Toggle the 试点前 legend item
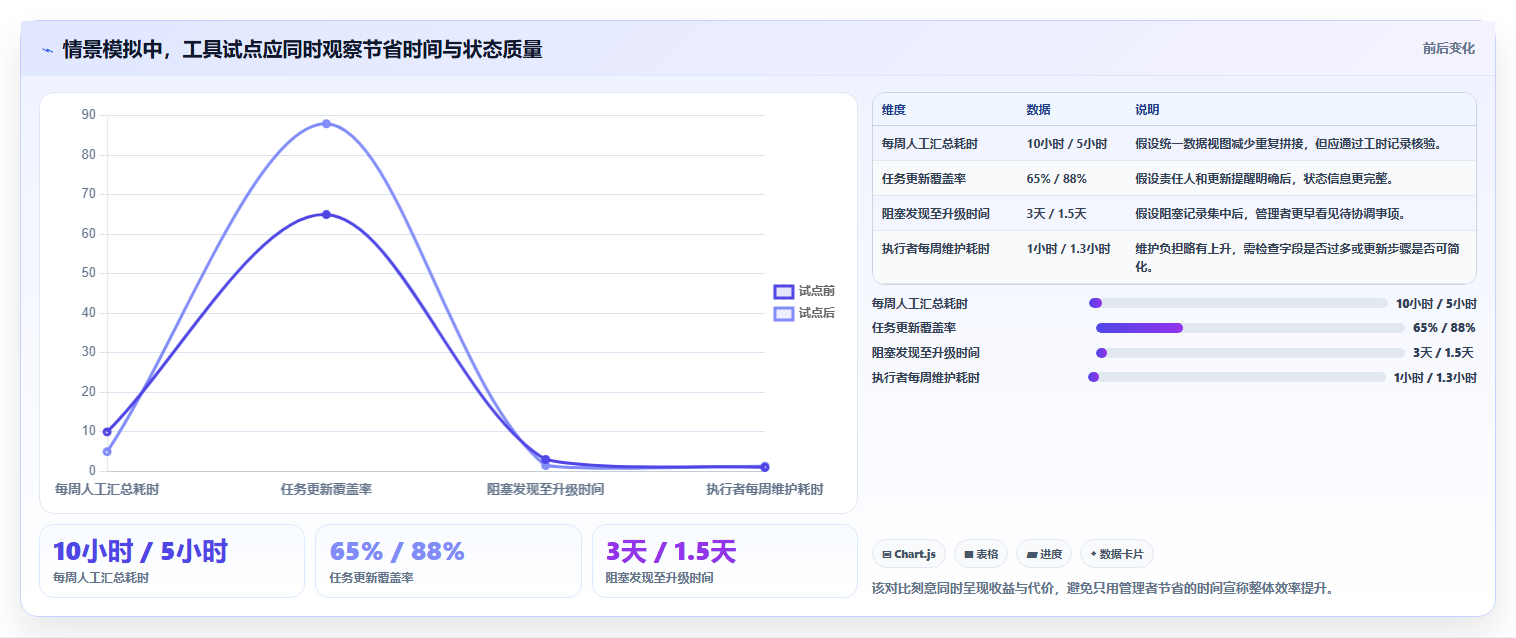 [804, 291]
